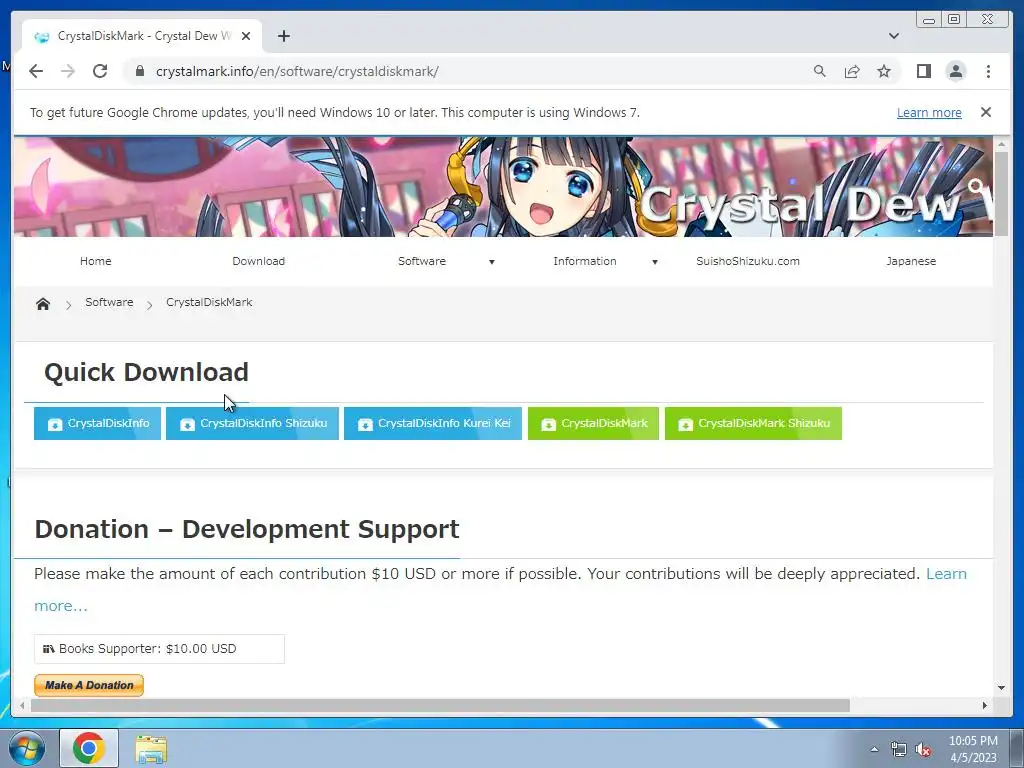Expand the Information submenu arrow
This screenshot has height=768, width=1024.
click(654, 262)
